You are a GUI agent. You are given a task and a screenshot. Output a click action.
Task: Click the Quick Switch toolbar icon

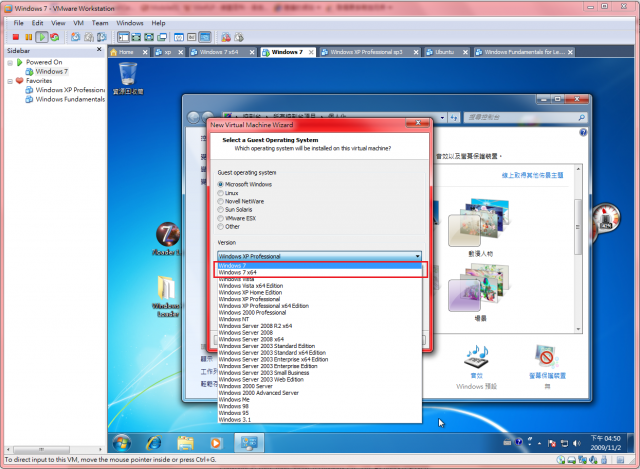click(136, 38)
